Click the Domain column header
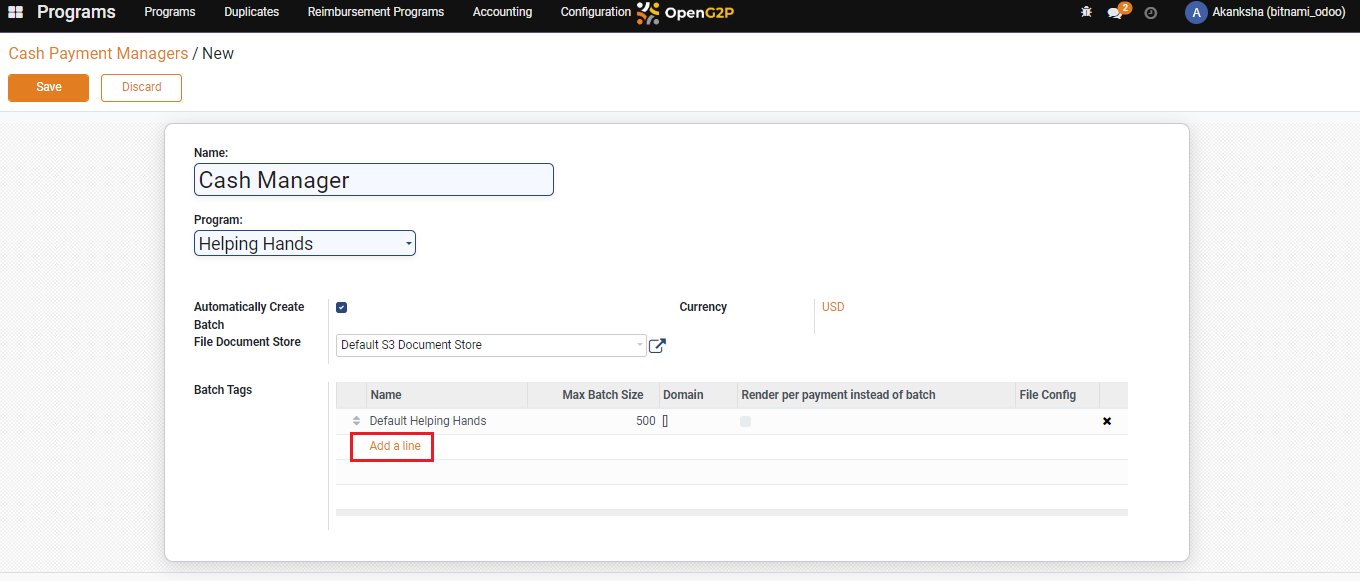1360x581 pixels. point(698,395)
